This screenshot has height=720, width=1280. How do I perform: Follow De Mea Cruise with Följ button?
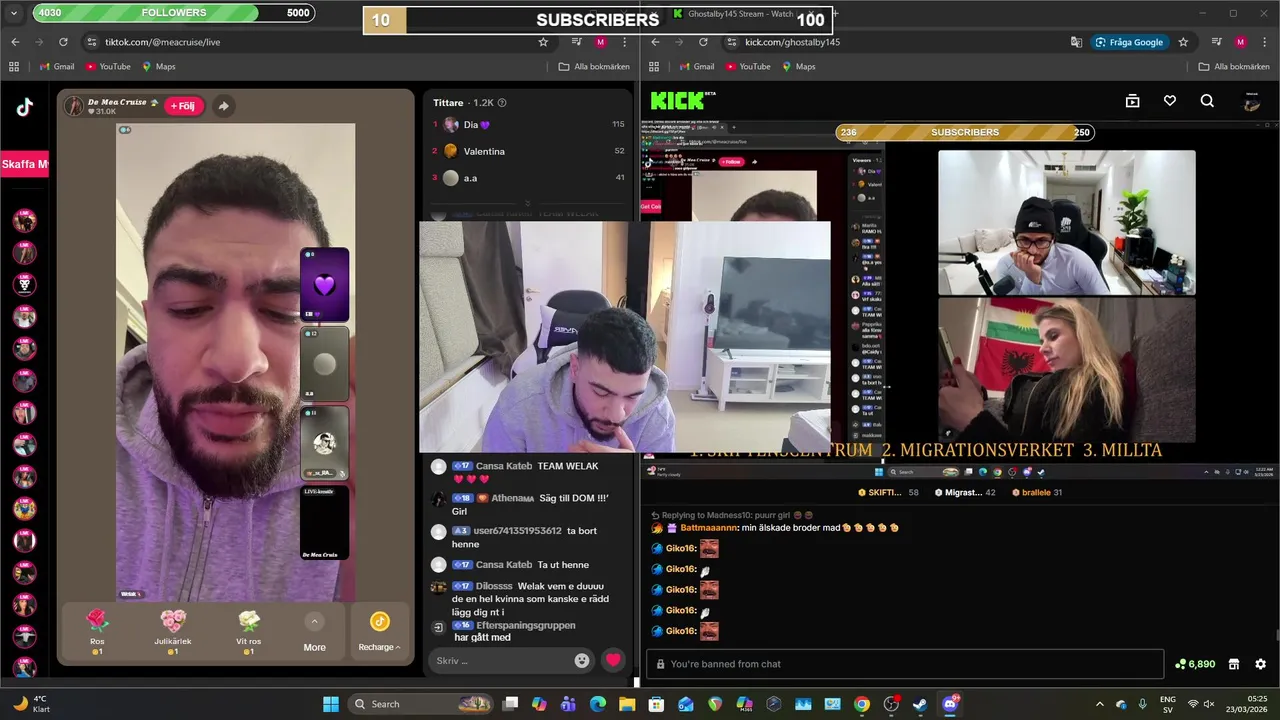click(184, 106)
